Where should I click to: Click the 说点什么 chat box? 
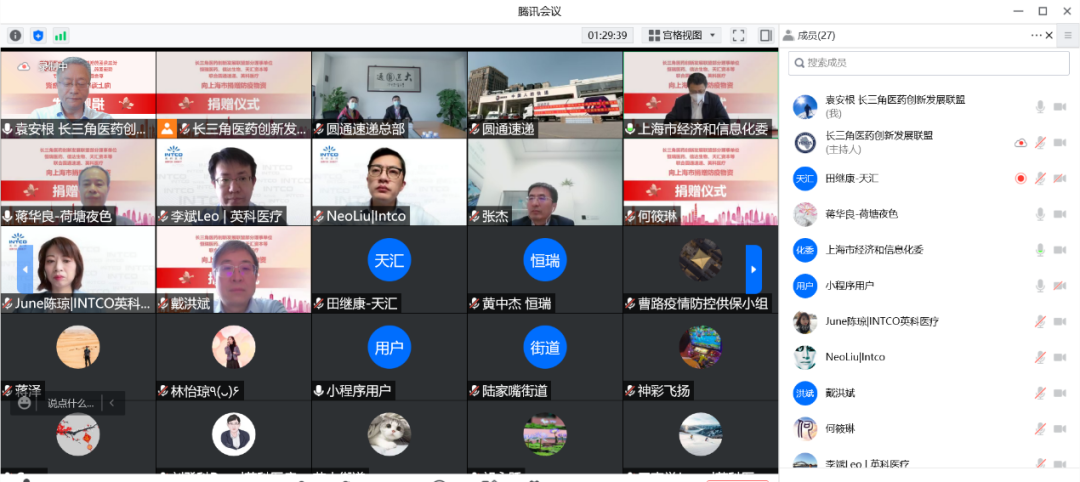tap(69, 403)
